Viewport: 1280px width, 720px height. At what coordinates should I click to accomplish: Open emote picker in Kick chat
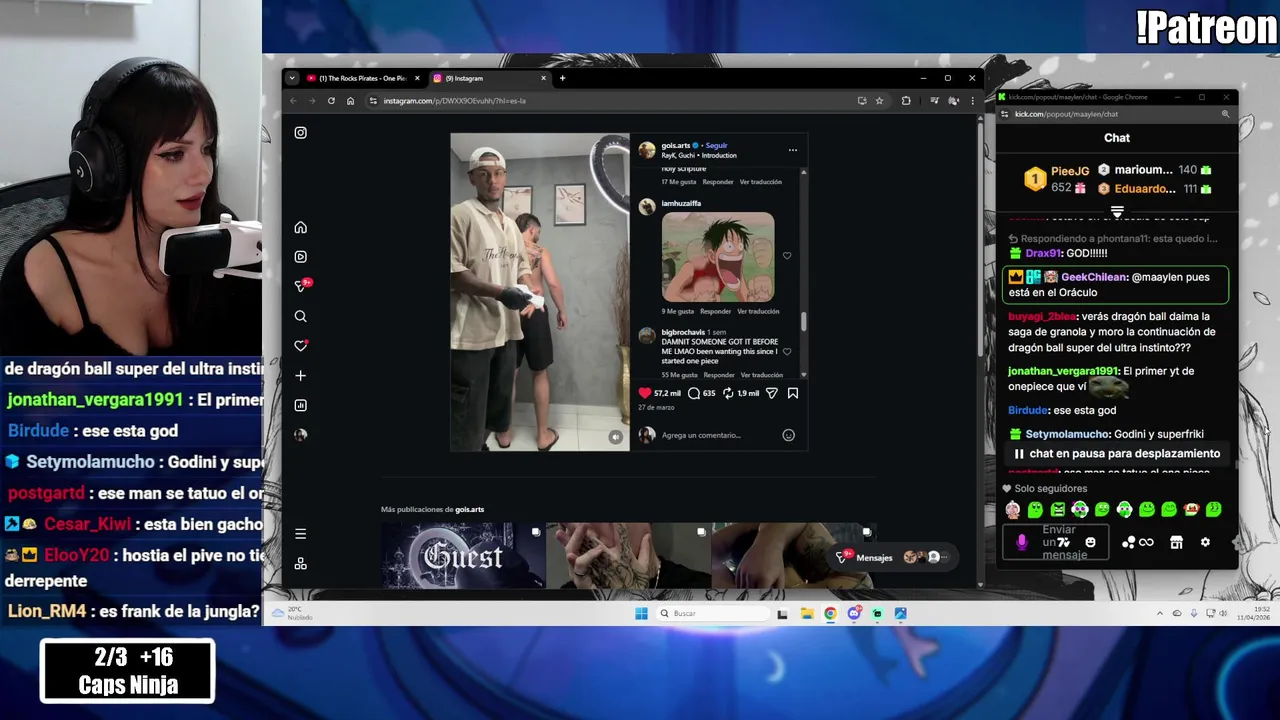click(x=1090, y=542)
